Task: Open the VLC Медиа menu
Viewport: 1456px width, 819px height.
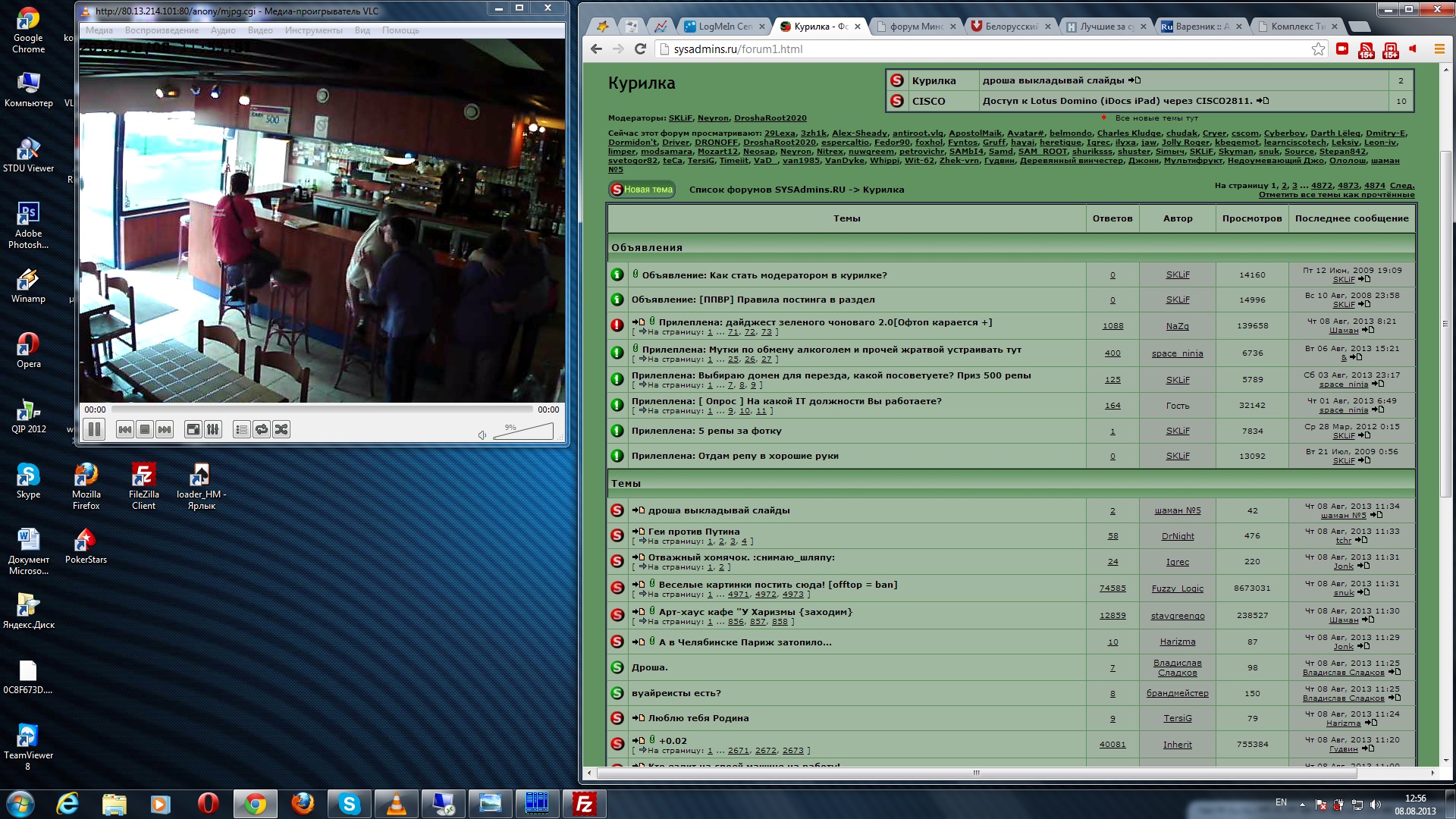Action: (x=99, y=30)
